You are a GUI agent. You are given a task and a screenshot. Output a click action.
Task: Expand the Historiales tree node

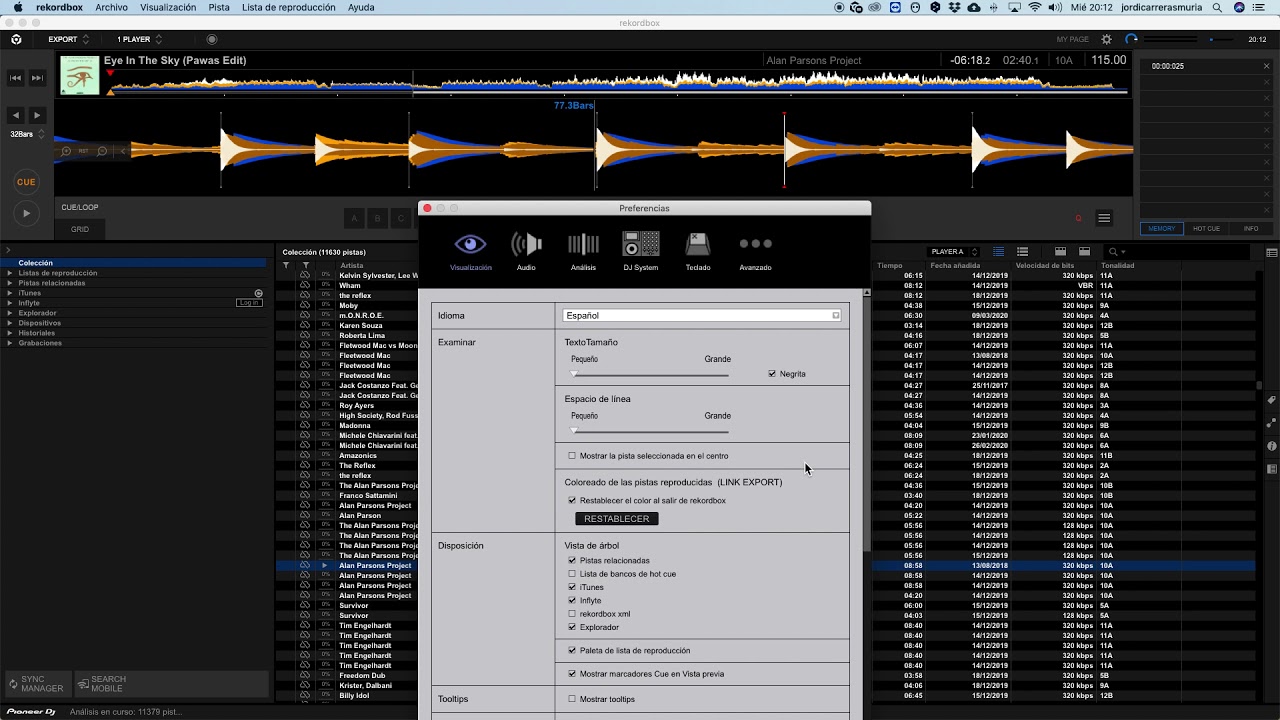click(10, 333)
